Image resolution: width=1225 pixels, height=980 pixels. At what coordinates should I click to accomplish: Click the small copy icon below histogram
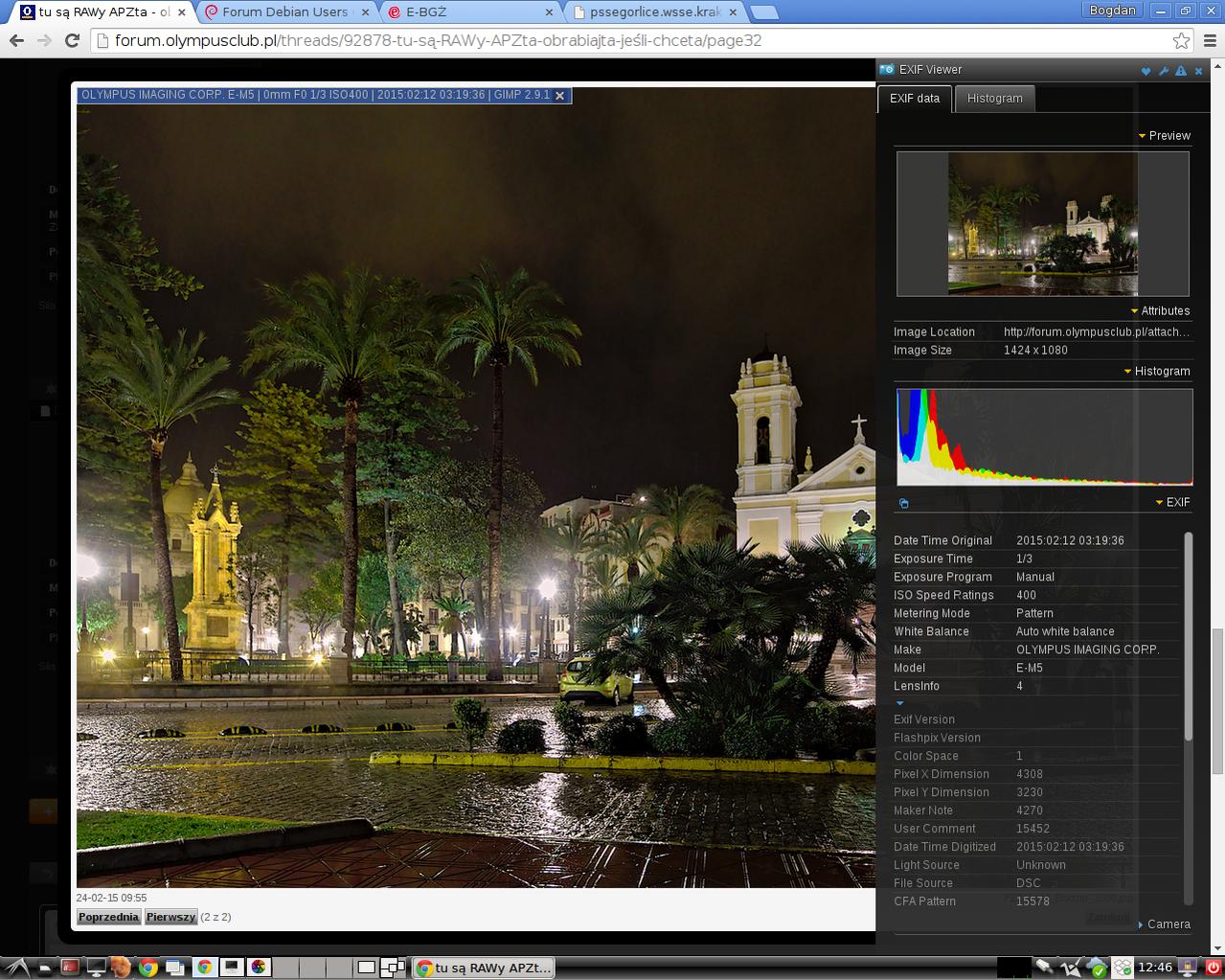pos(903,503)
